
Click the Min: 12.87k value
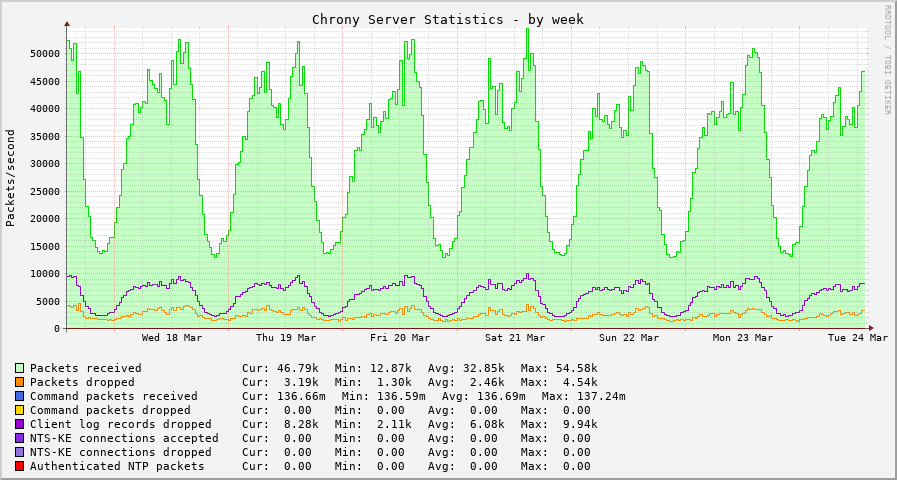[x=373, y=368]
